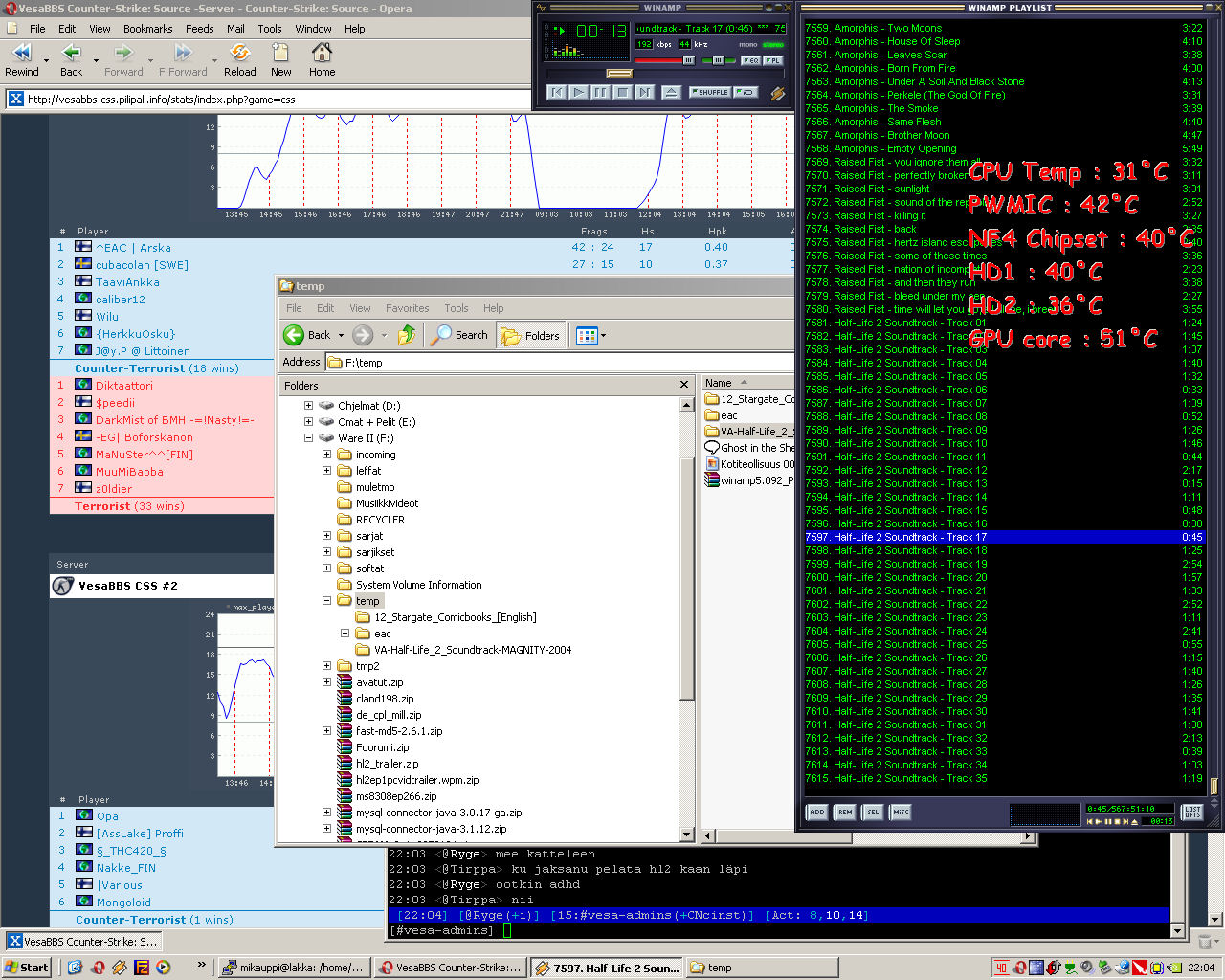
Task: Toggle Winamp repeat mode
Action: [746, 93]
